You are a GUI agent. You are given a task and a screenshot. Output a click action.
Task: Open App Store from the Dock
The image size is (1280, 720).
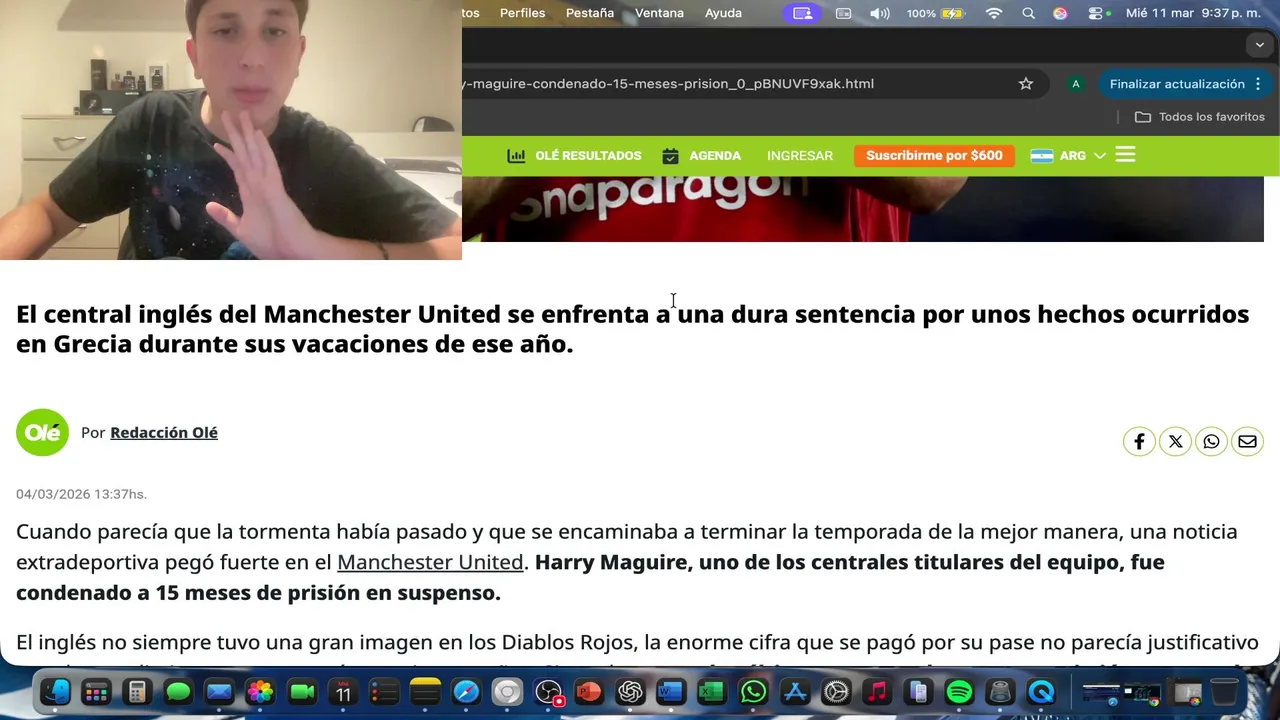[x=795, y=692]
